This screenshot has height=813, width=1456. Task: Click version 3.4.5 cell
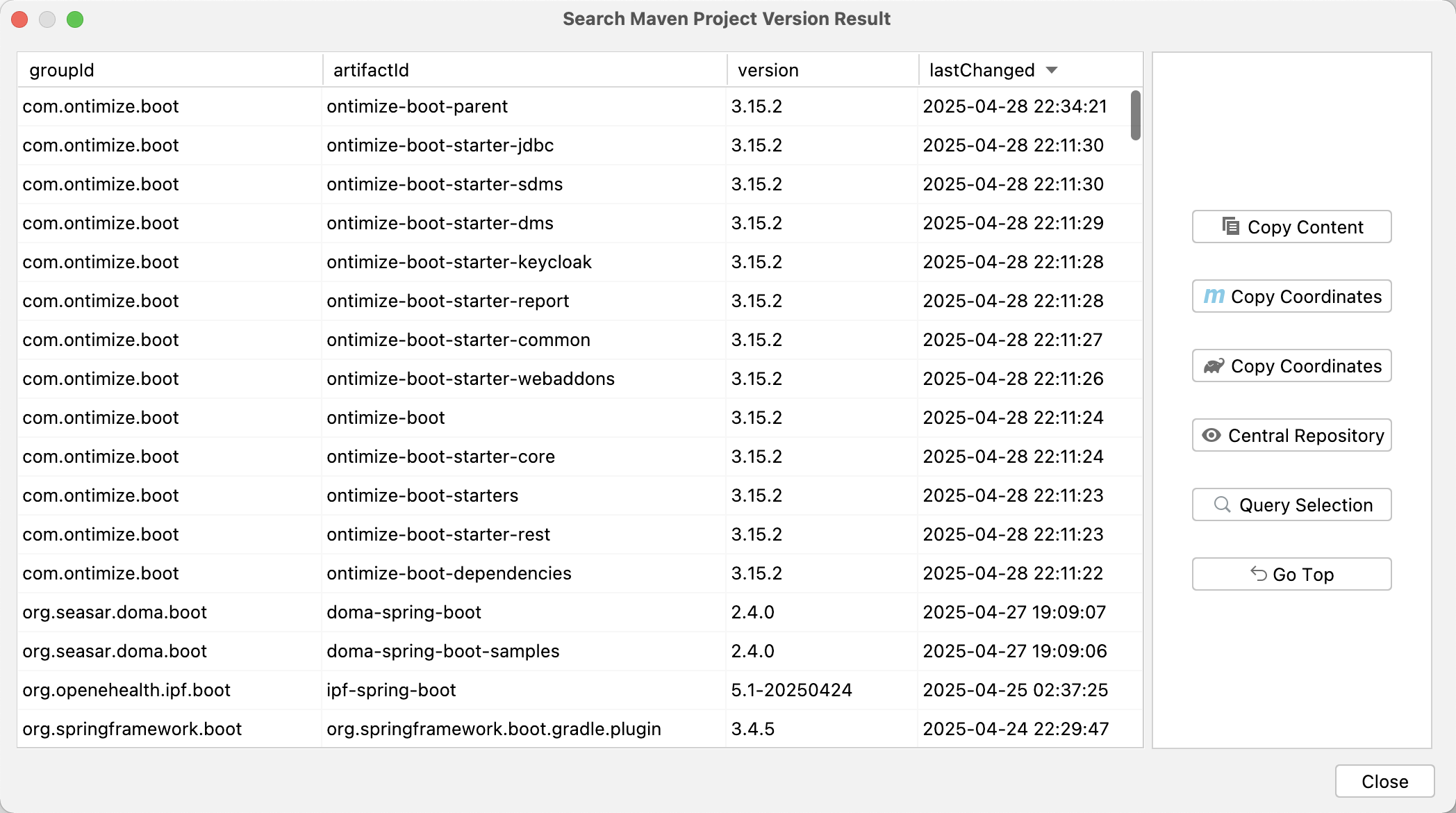click(x=822, y=729)
